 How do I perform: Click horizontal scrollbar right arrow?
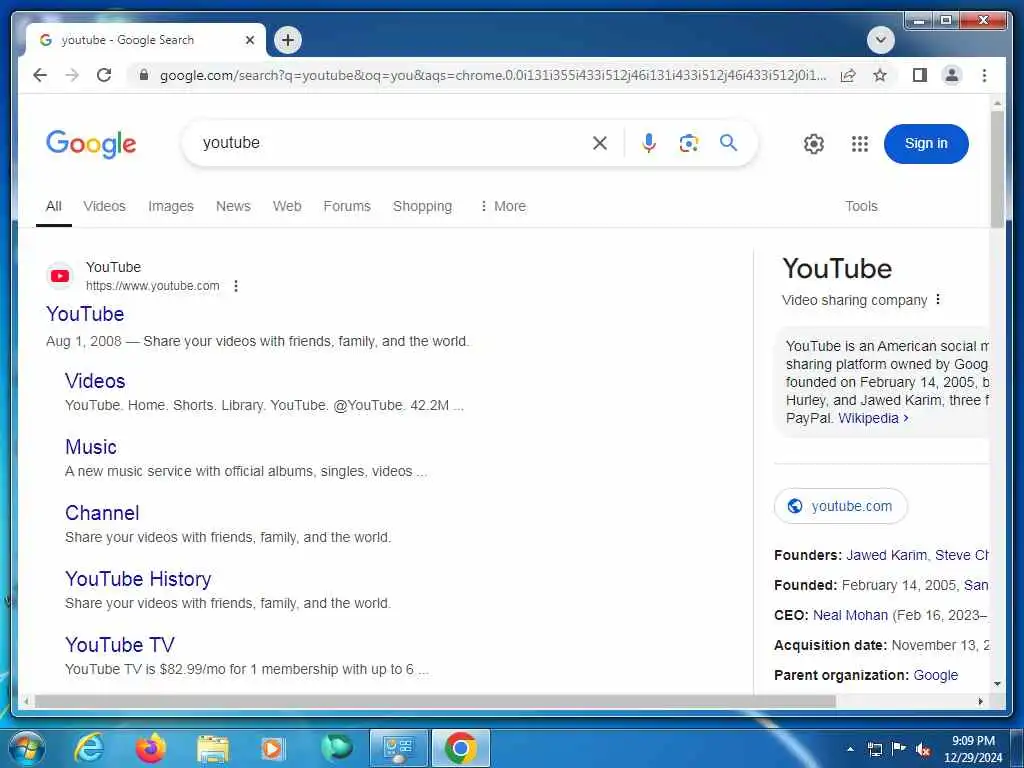coord(980,701)
